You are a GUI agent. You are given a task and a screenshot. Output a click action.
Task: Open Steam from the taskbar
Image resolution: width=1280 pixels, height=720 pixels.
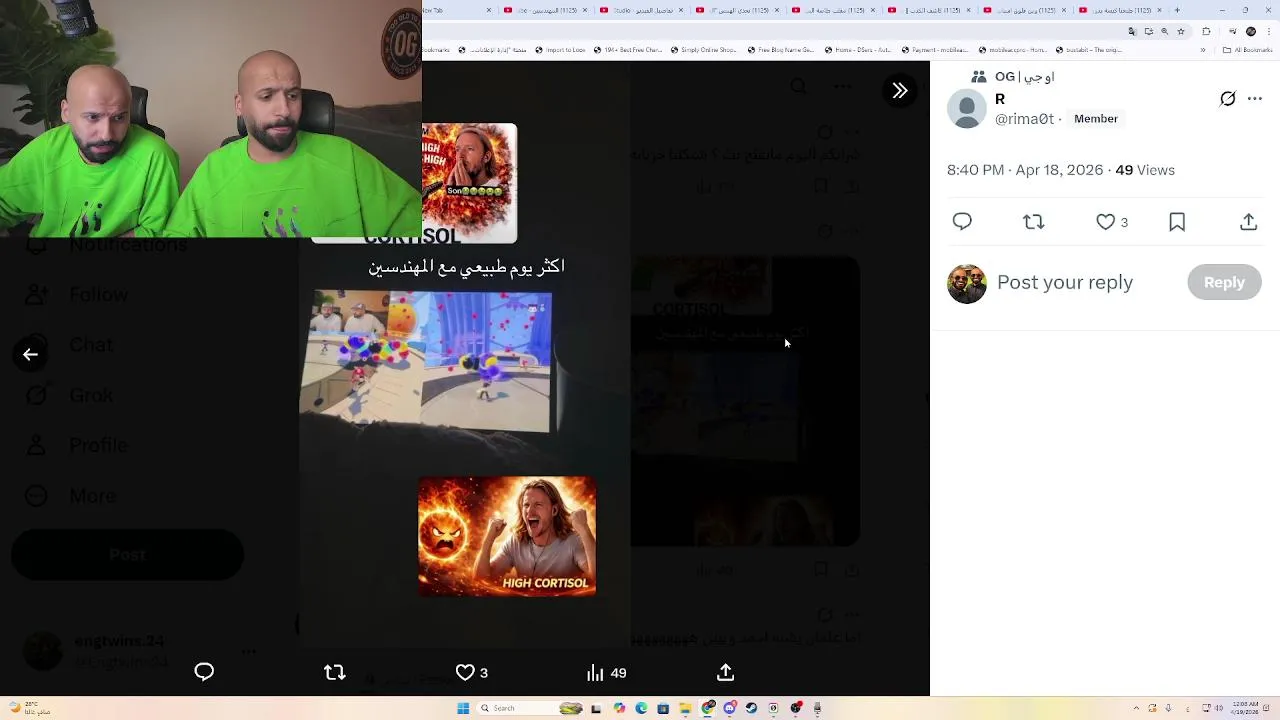[751, 708]
